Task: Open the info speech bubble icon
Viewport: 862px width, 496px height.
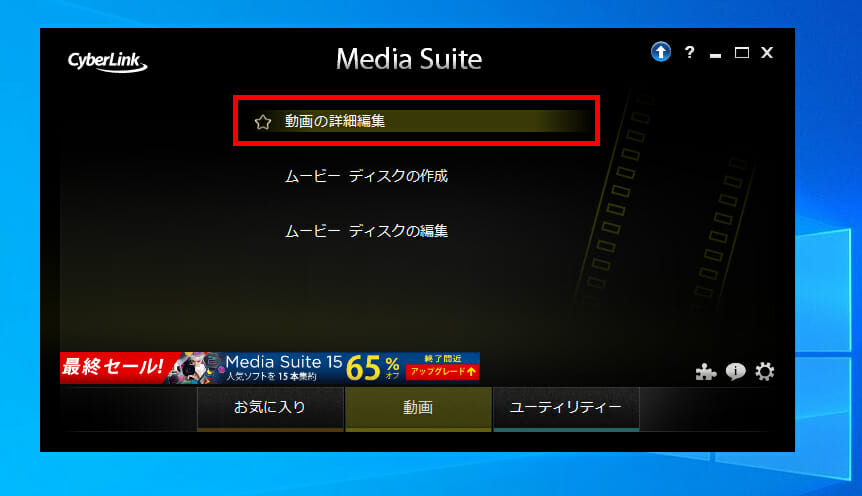Action: [736, 372]
